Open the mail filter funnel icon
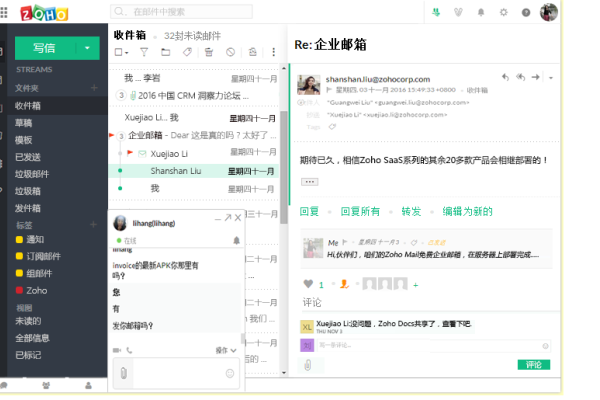The width and height of the screenshot is (600, 400). [144, 52]
